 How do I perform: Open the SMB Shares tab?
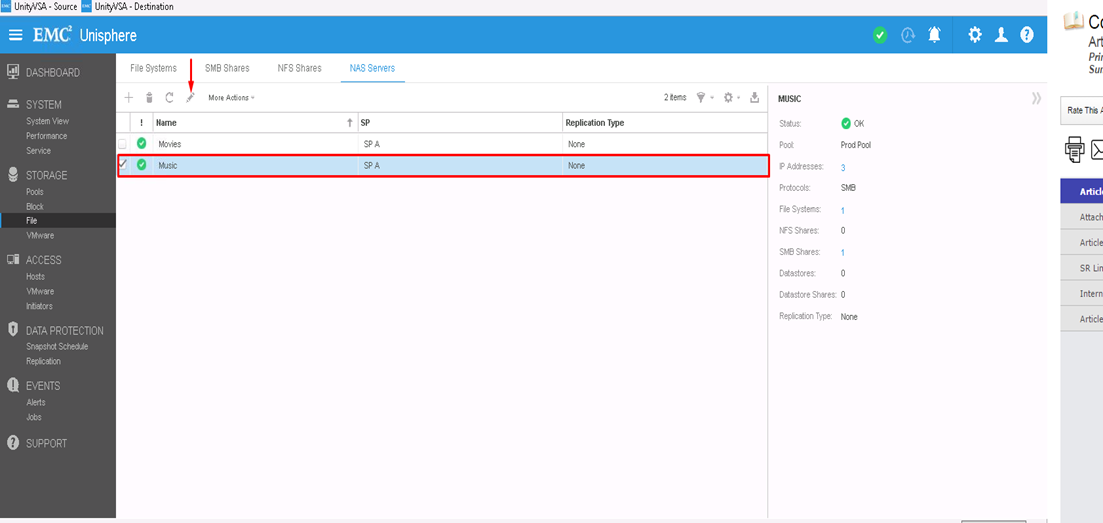click(227, 68)
